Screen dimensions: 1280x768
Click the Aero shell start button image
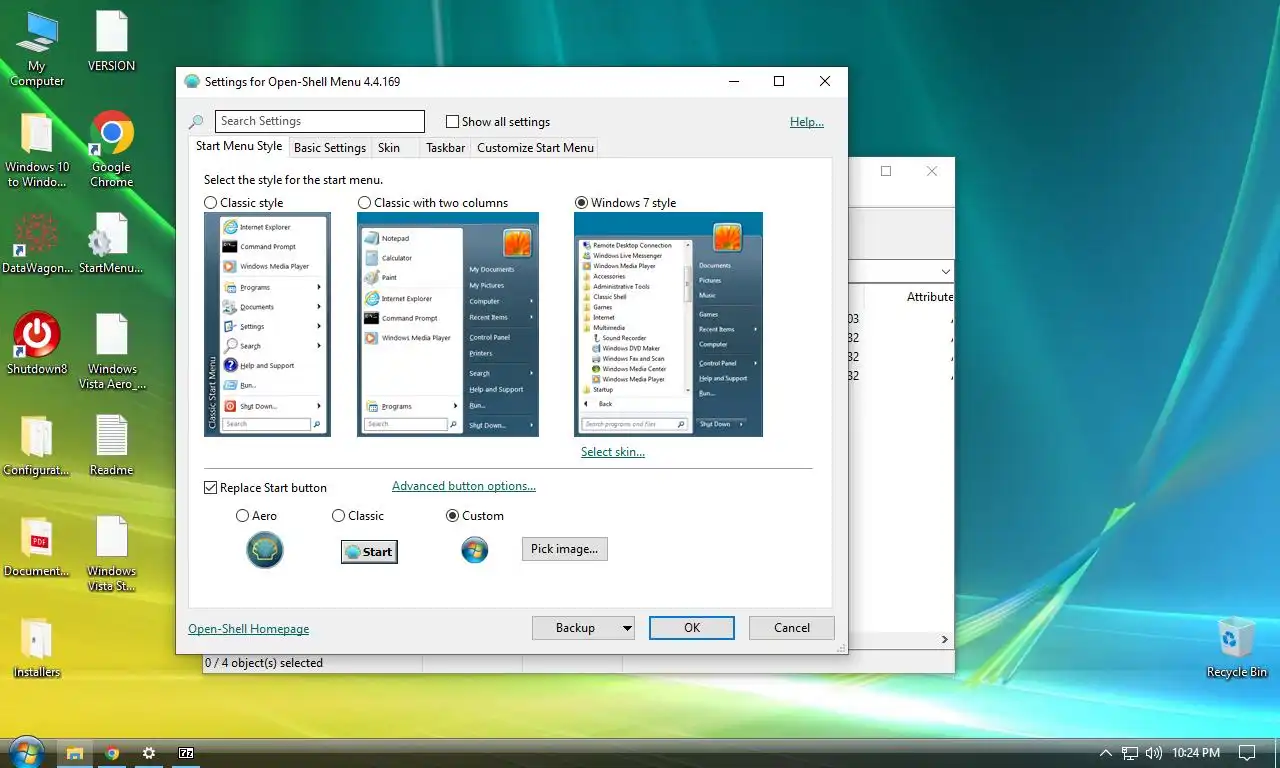pyautogui.click(x=265, y=550)
